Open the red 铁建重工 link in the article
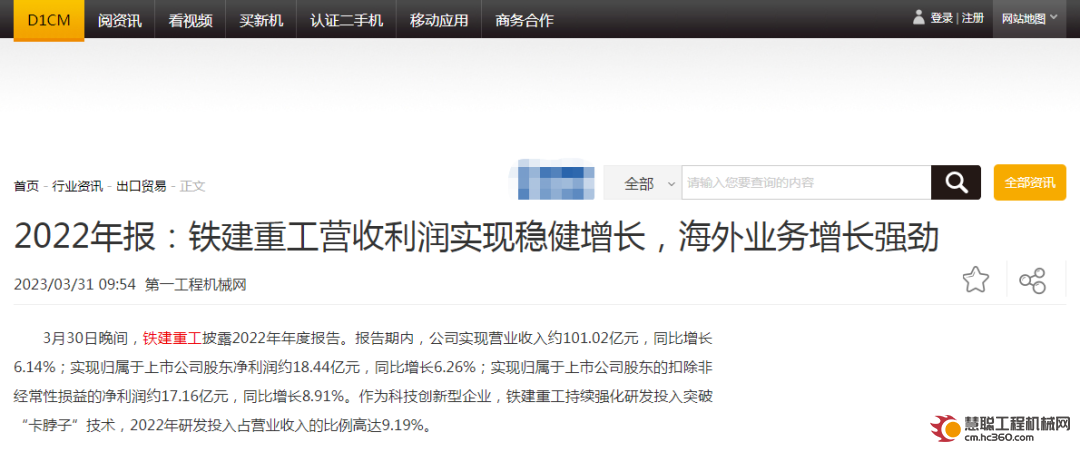Screen dimensions: 1080x452 tap(172, 338)
